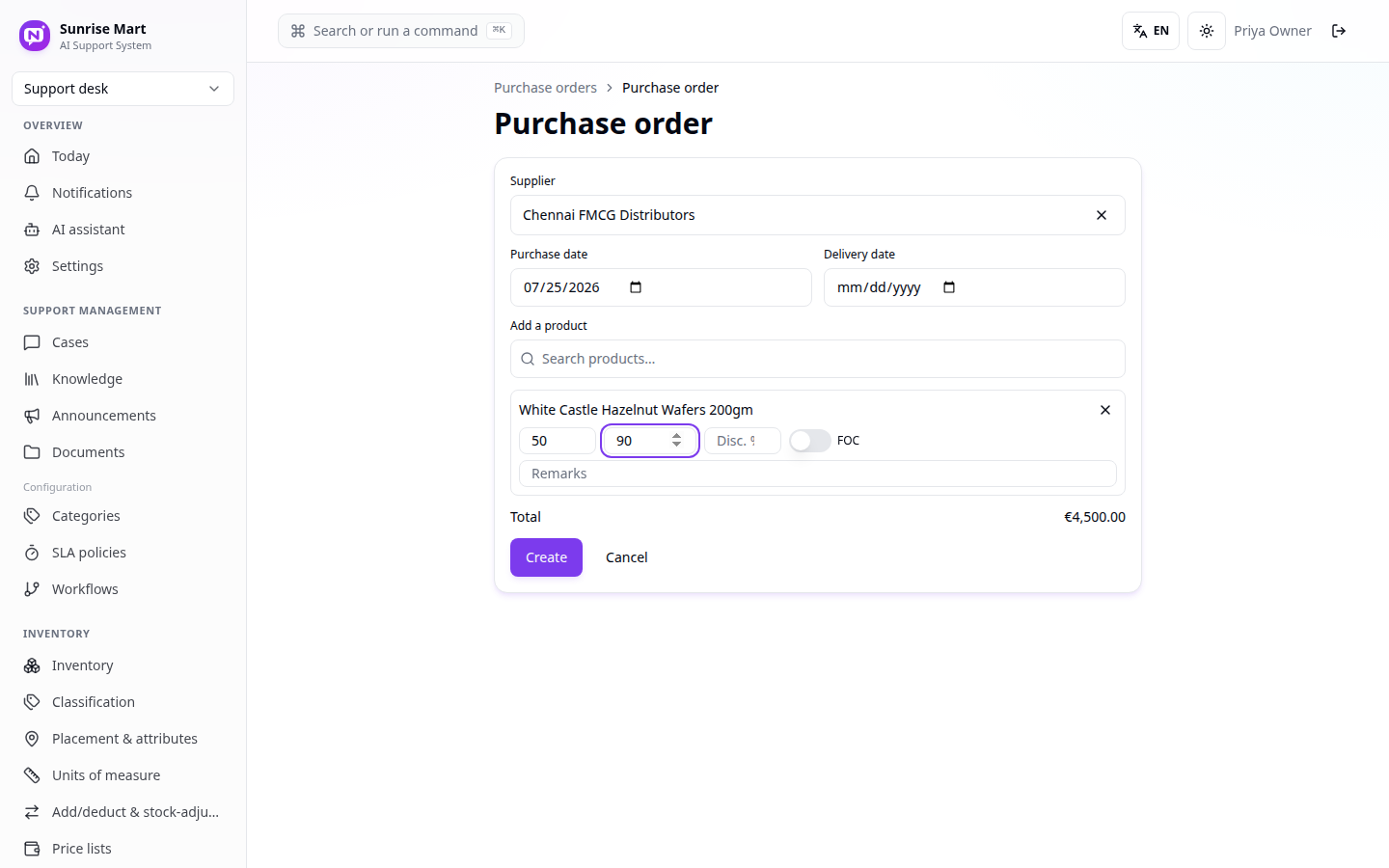Click the logout icon next to Priya Owner
The image size is (1389, 868).
tap(1339, 31)
